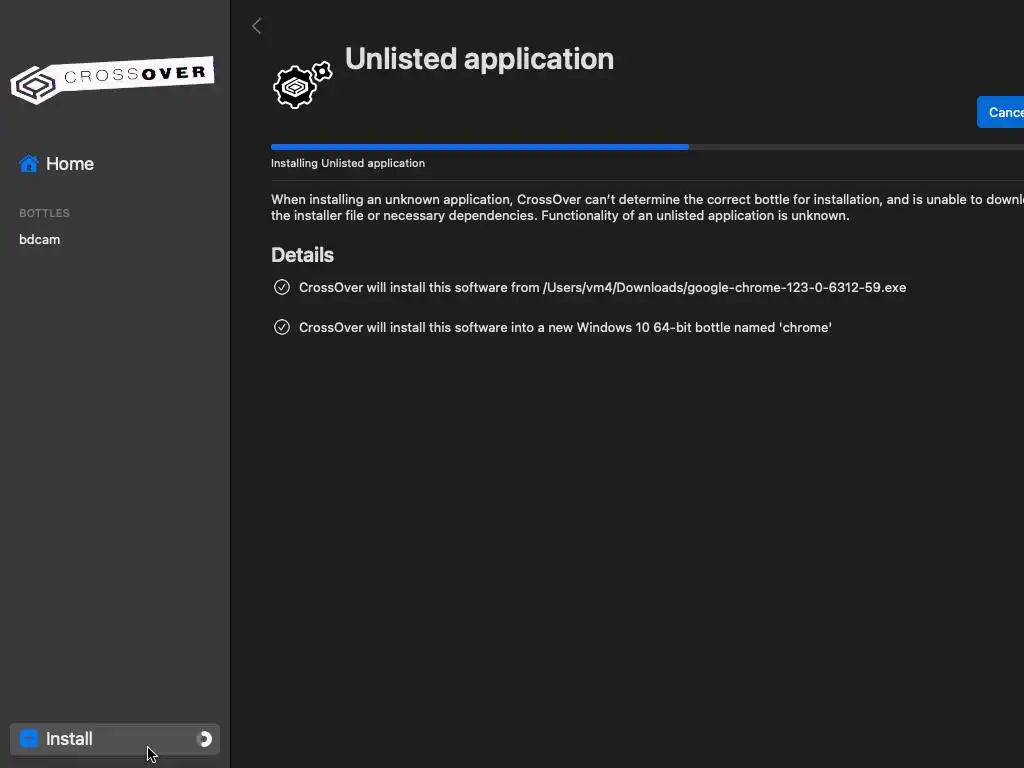This screenshot has width=1024, height=768.
Task: Click the BOTTLES section header
Action: pyautogui.click(x=45, y=213)
